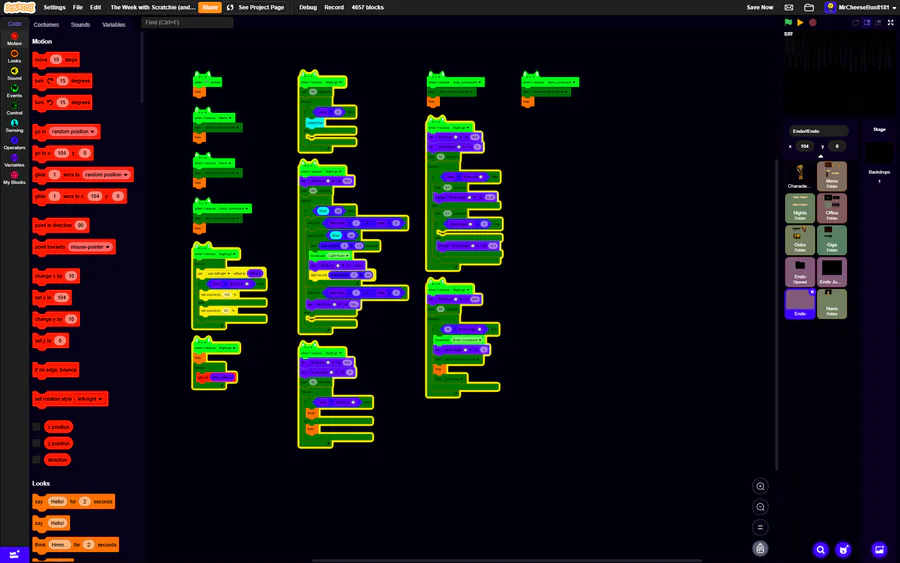Click the choose a sprite cat button
The image size is (900, 563).
click(843, 550)
